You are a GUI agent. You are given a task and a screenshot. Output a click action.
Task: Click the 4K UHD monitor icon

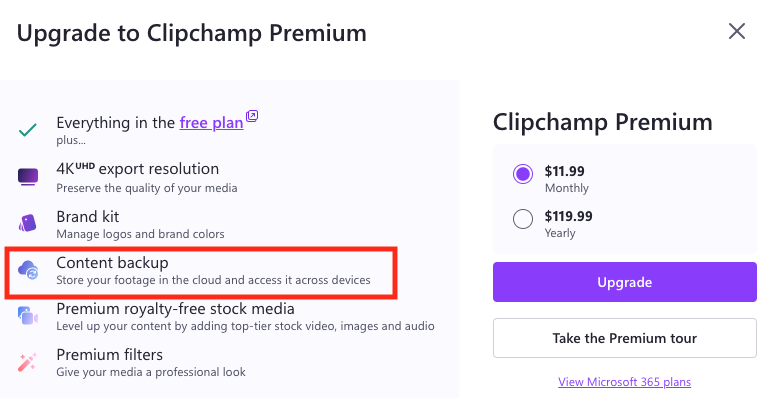[28, 177]
